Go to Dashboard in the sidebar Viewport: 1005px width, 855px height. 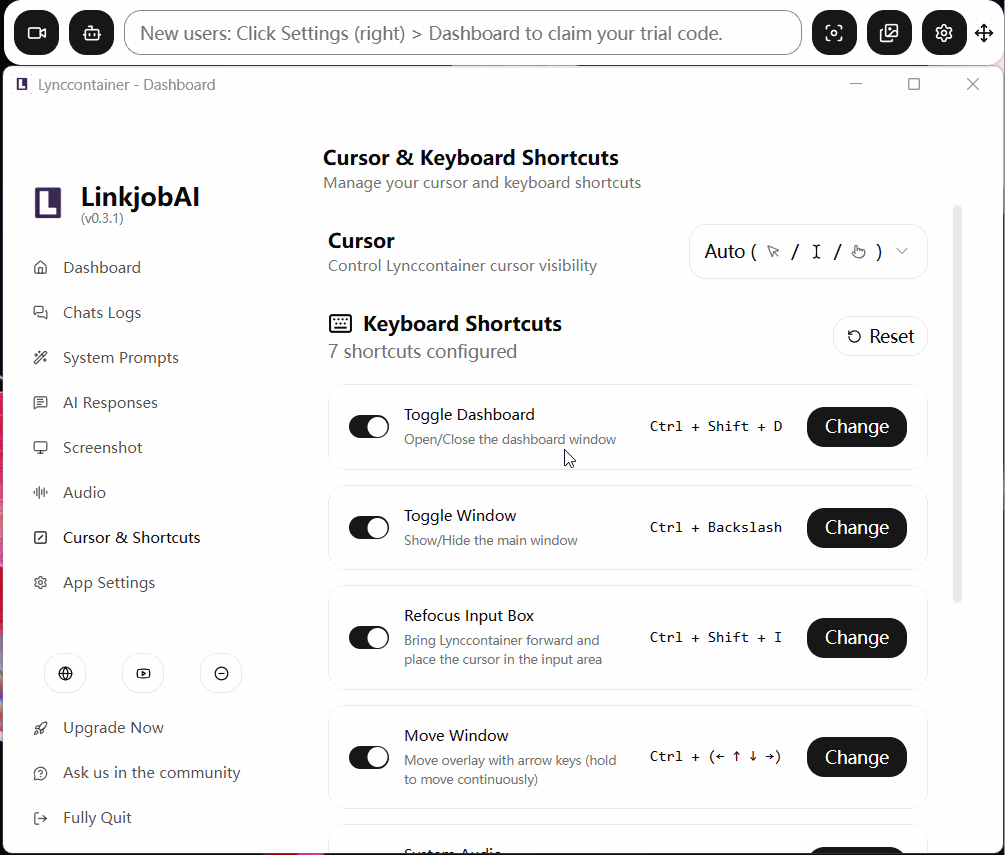coord(102,267)
